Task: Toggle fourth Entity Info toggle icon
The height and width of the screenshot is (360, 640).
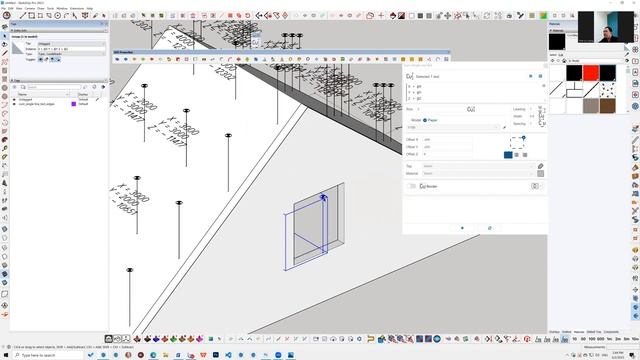Action: [58, 60]
